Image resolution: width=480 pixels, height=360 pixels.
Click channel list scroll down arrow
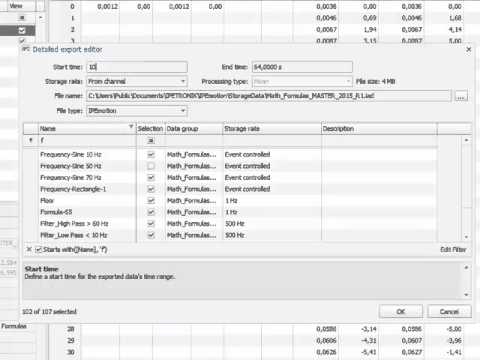click(x=466, y=237)
